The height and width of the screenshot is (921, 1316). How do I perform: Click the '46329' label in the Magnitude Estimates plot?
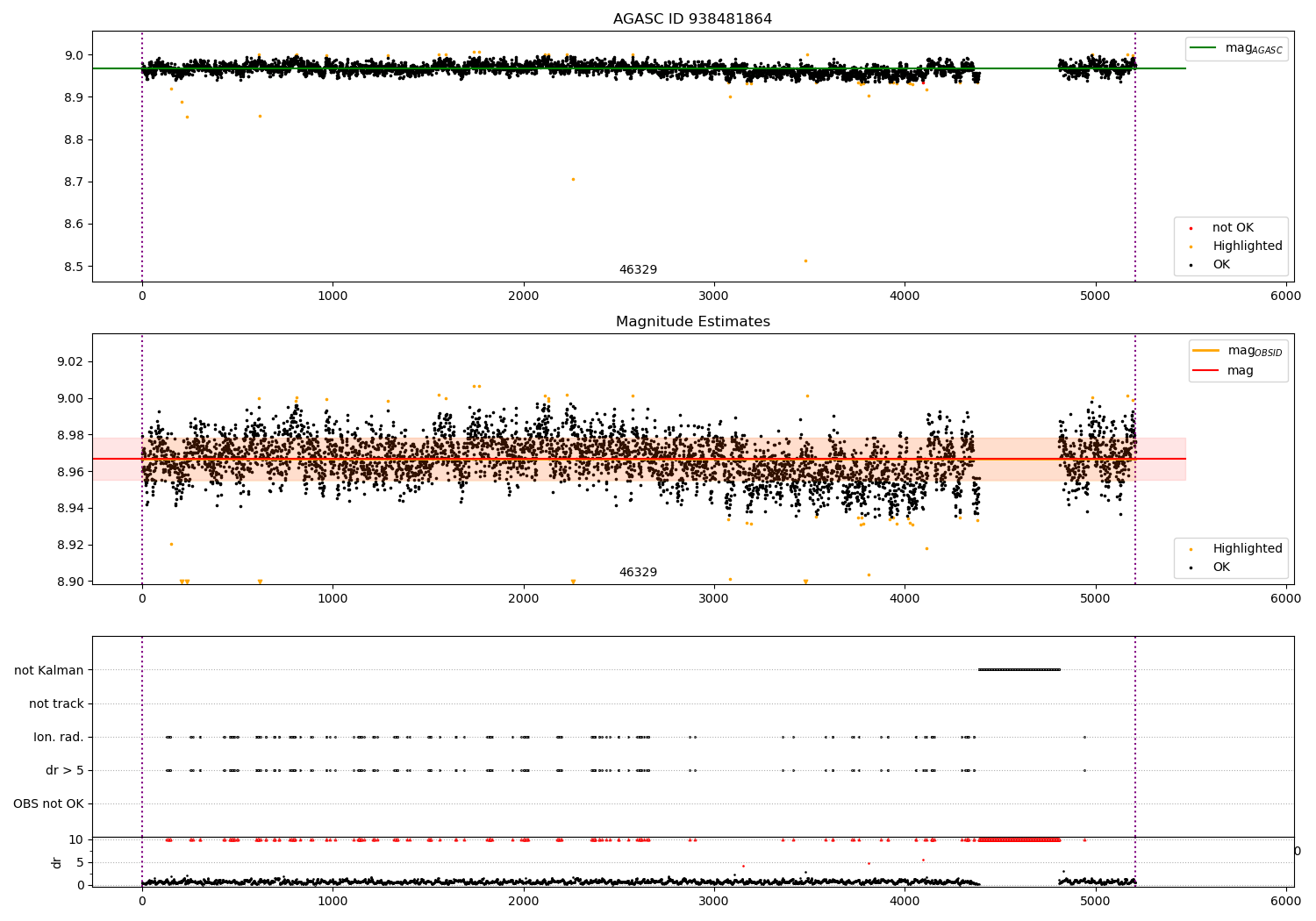[638, 573]
